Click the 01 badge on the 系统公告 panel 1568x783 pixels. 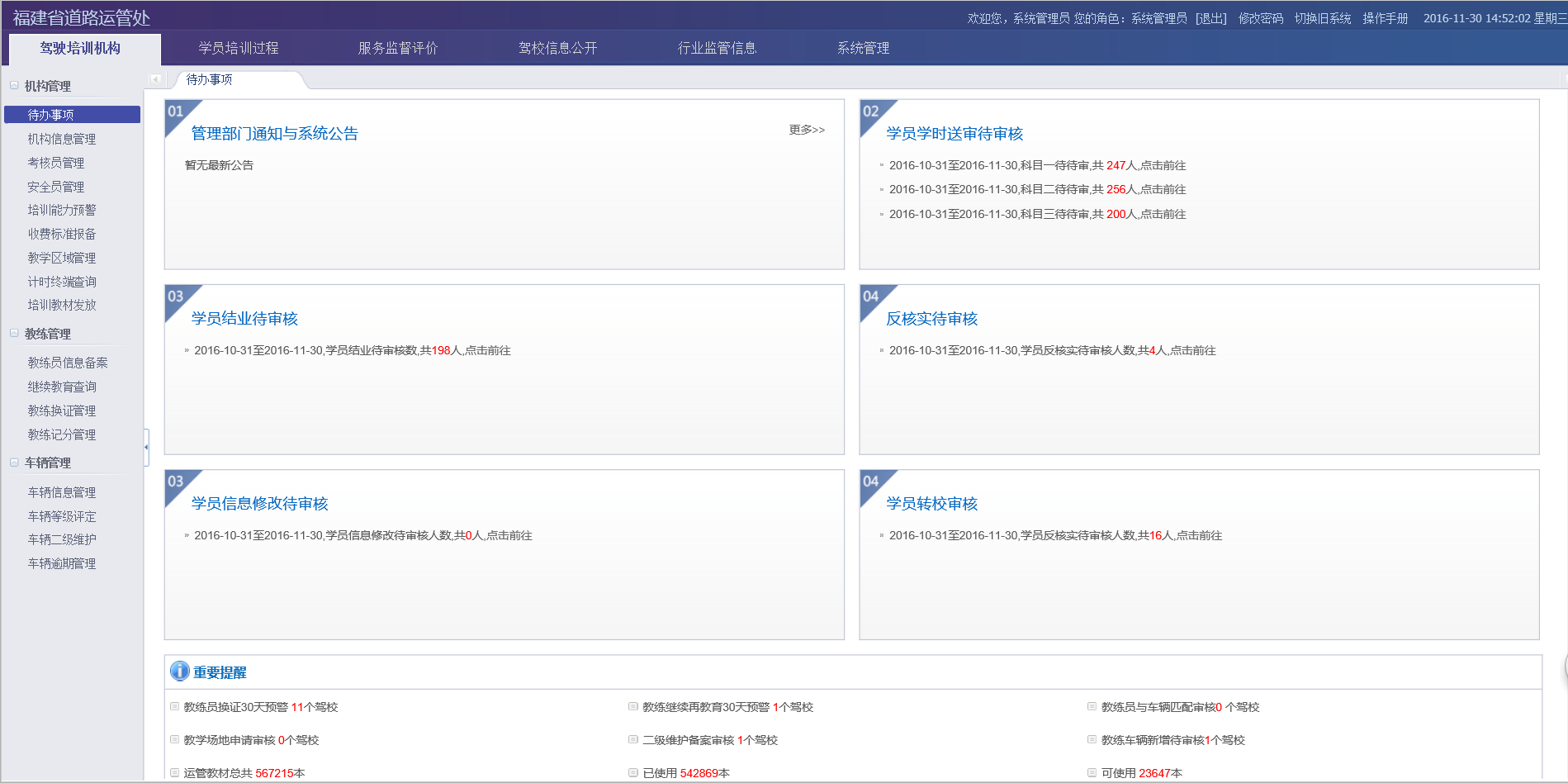click(177, 112)
